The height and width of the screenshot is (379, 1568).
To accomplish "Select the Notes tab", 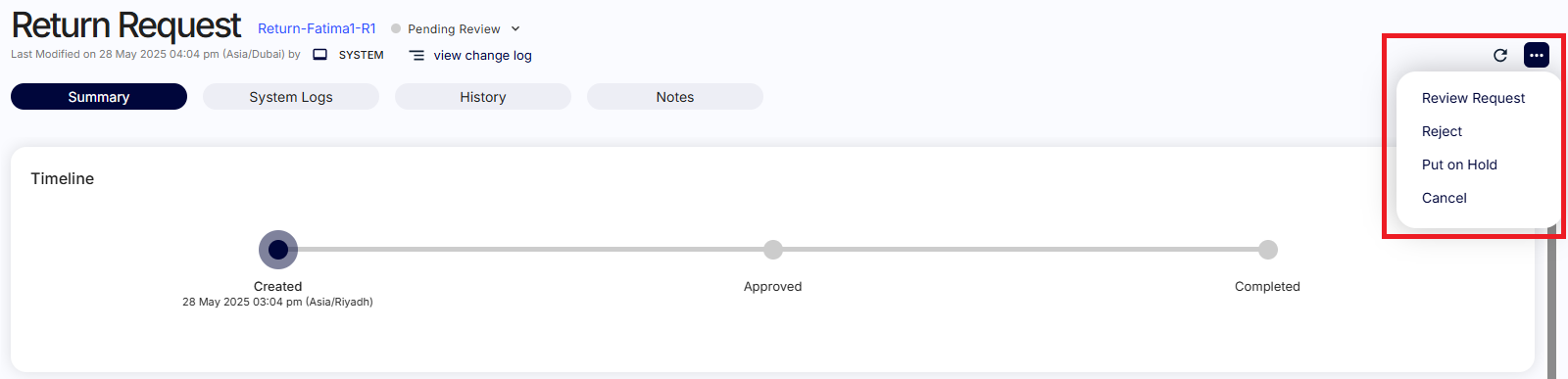I will coord(675,97).
